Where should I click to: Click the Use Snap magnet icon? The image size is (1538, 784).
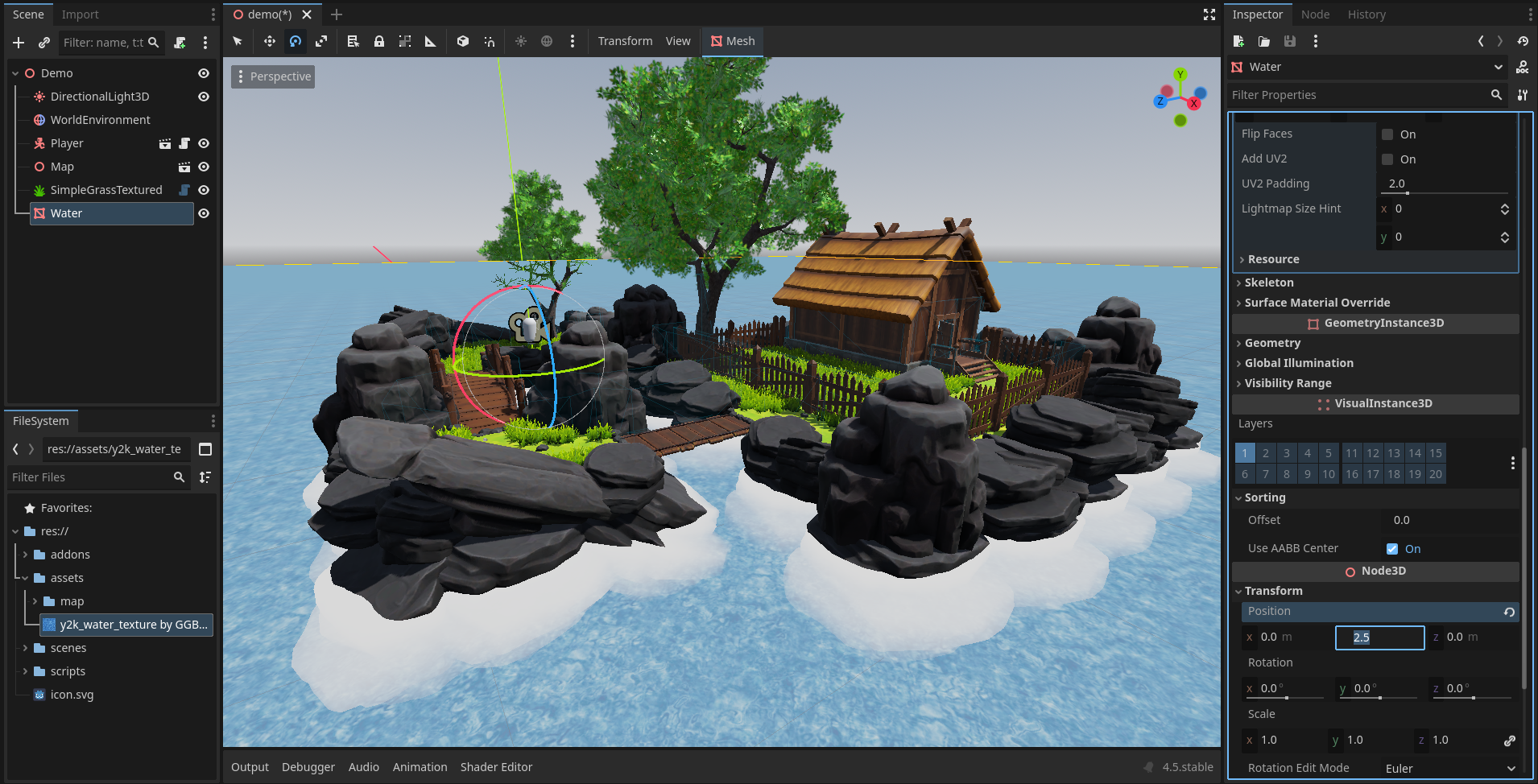(489, 41)
